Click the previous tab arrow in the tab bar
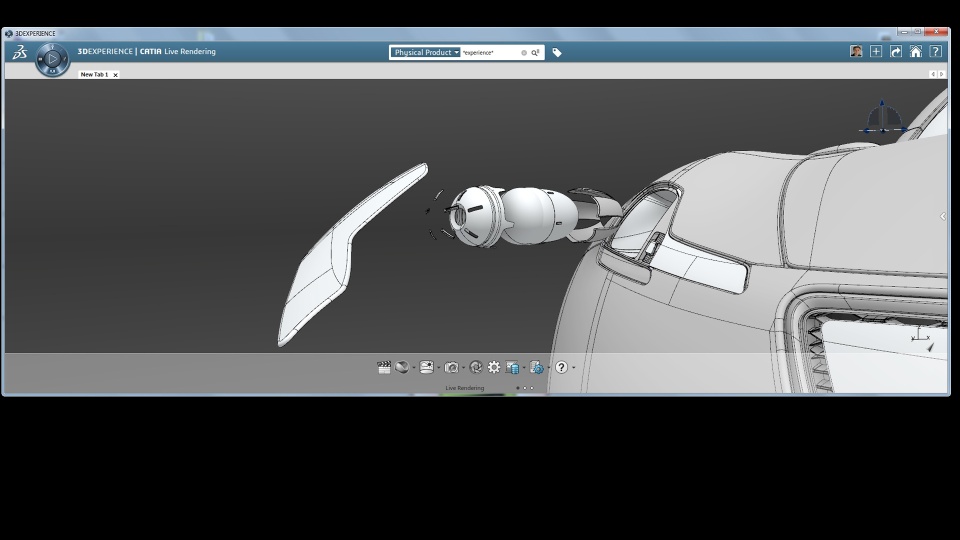This screenshot has height=540, width=960. (933, 74)
